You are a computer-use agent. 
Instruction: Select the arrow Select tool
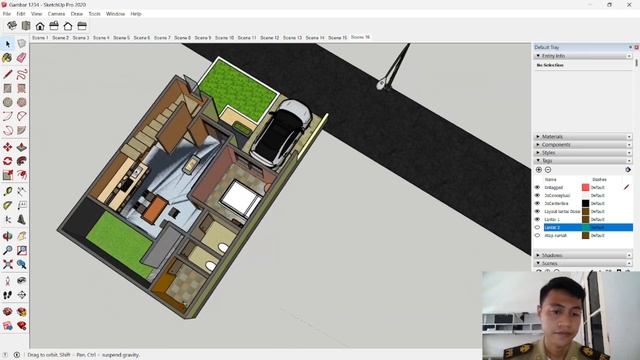(8, 44)
